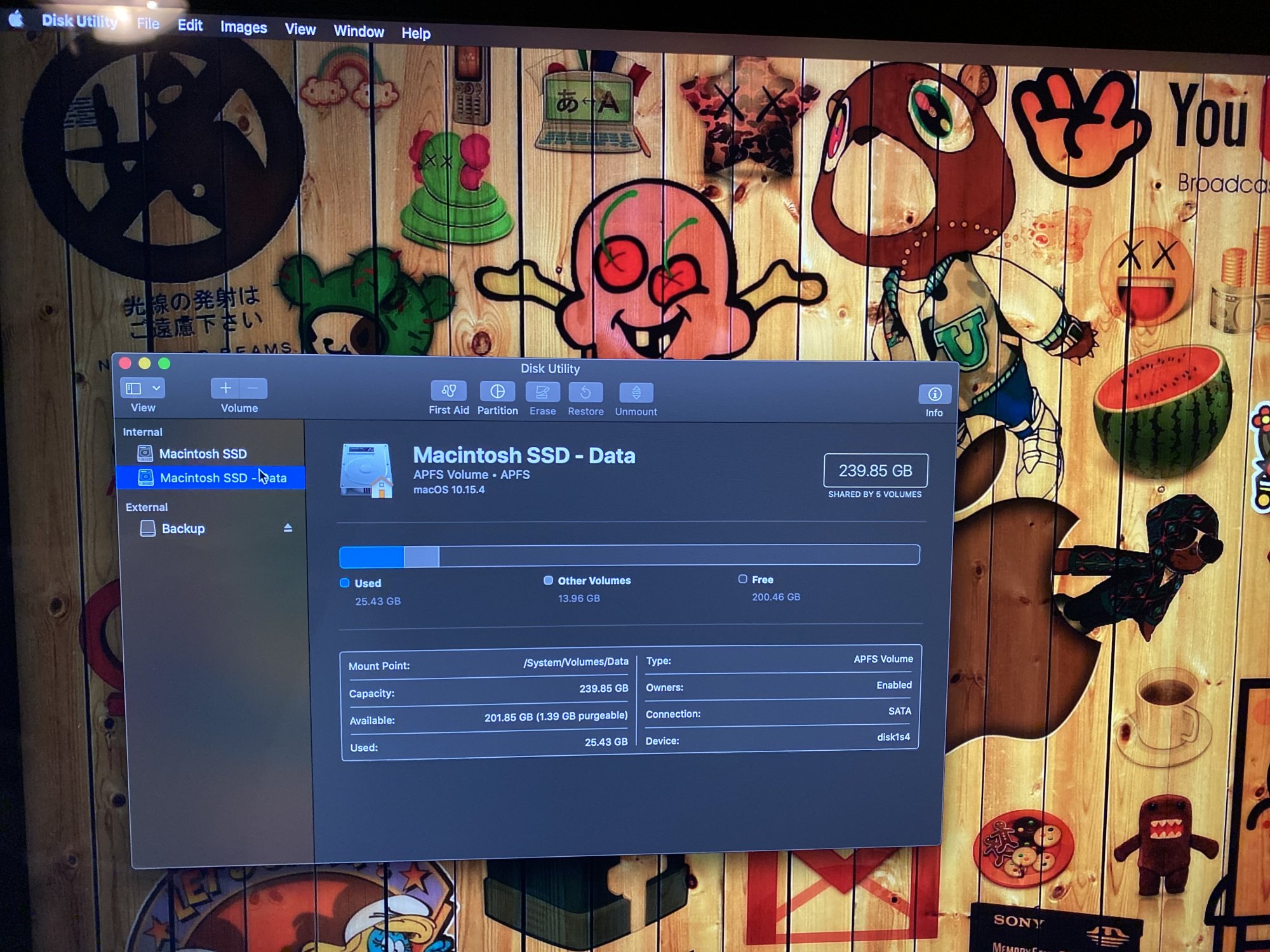Viewport: 1270px width, 952px height.
Task: Add a volume with the plus button
Action: click(225, 388)
